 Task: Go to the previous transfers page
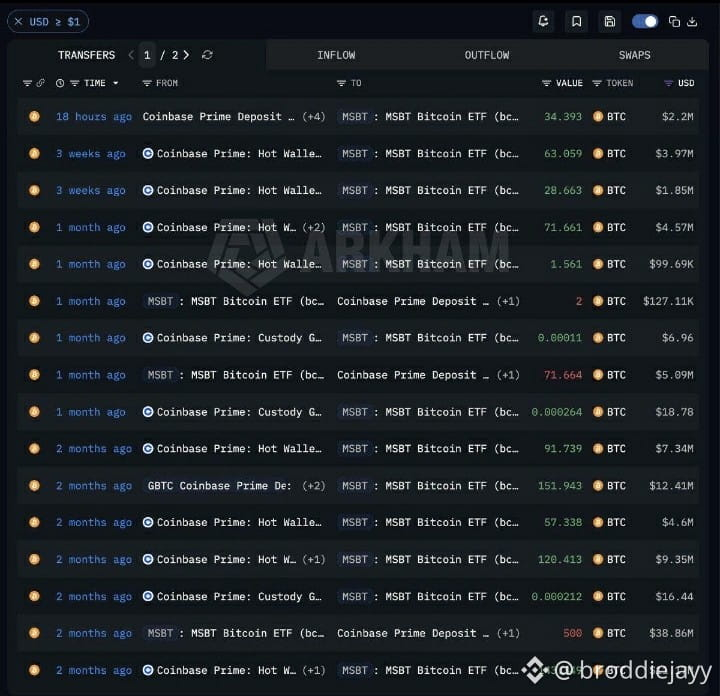[131, 55]
